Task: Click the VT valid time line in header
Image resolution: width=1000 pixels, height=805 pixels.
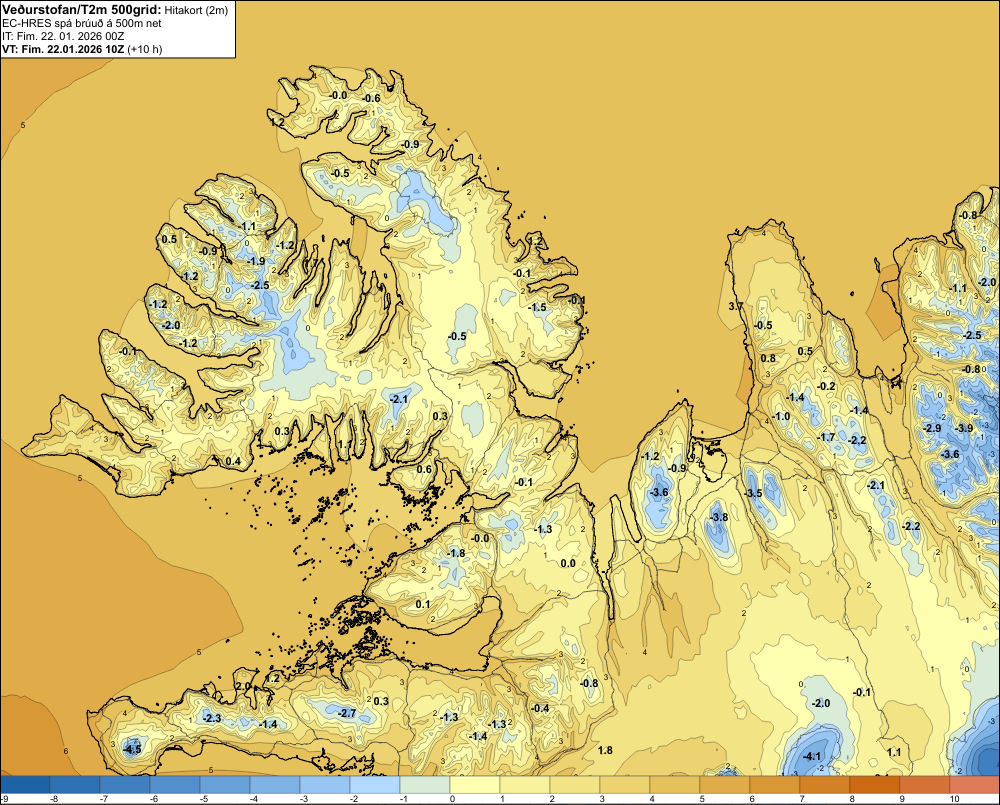Action: tap(82, 49)
